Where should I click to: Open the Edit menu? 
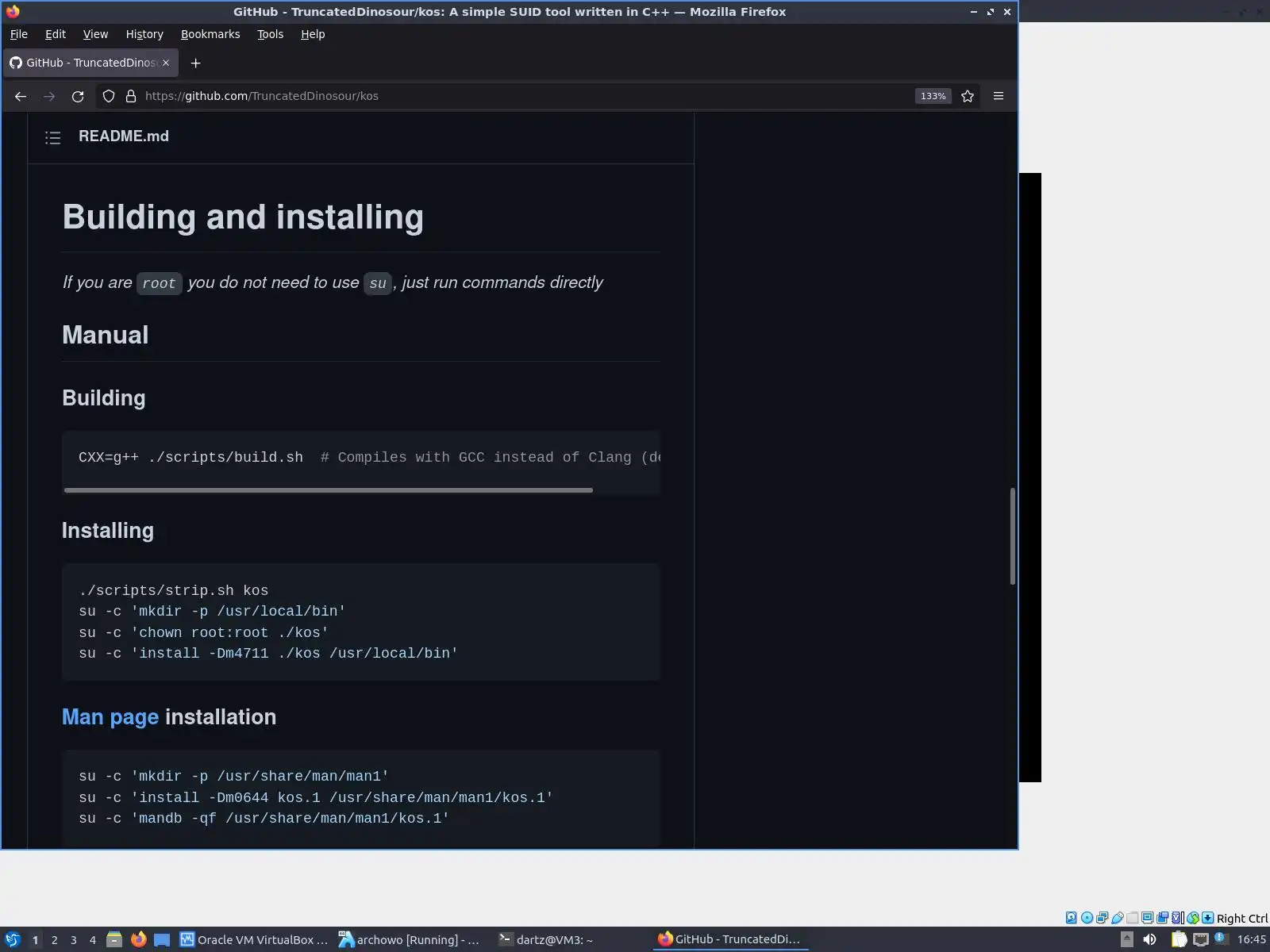click(x=56, y=34)
